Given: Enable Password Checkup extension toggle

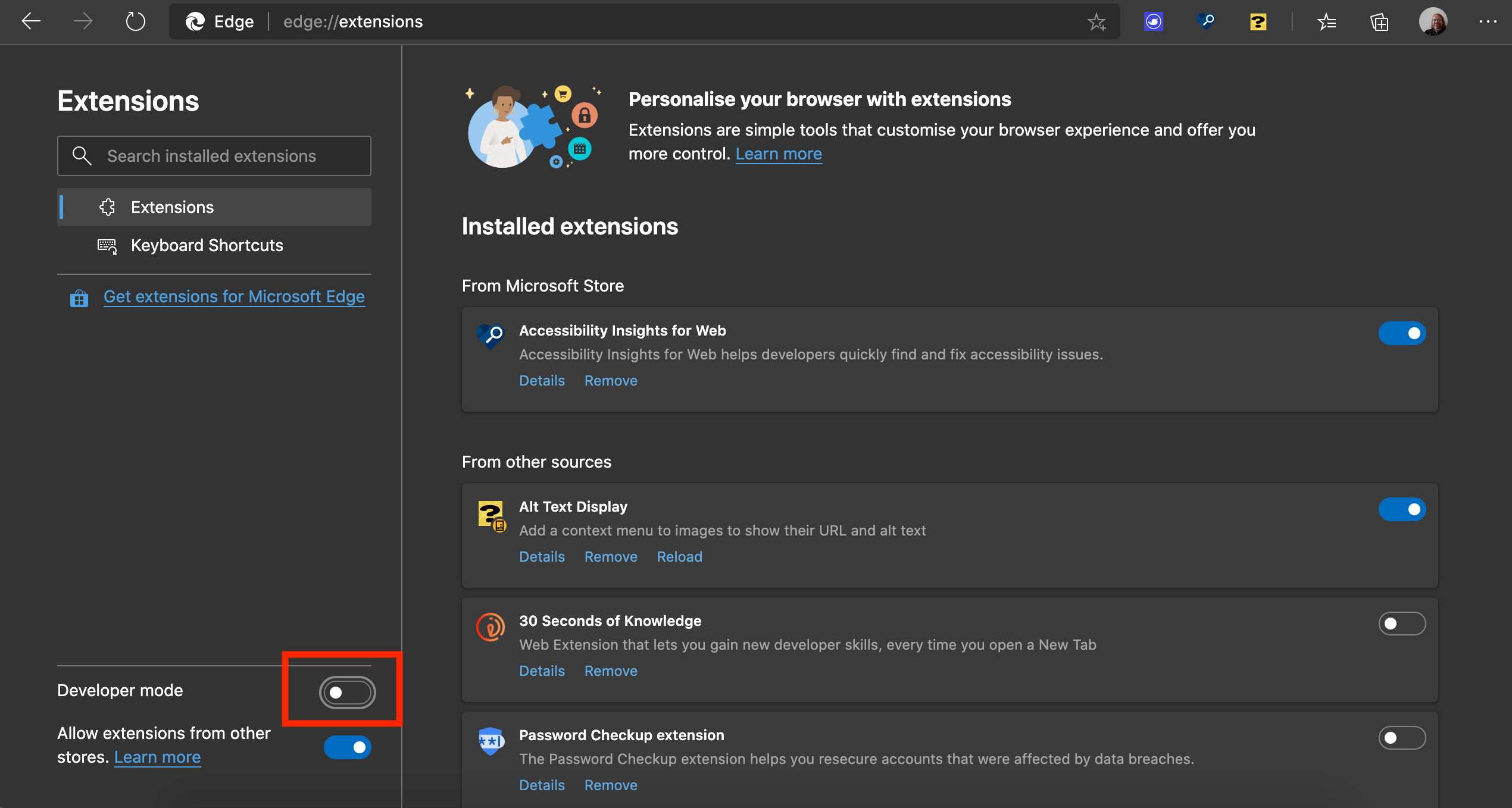Looking at the screenshot, I should (x=1402, y=738).
